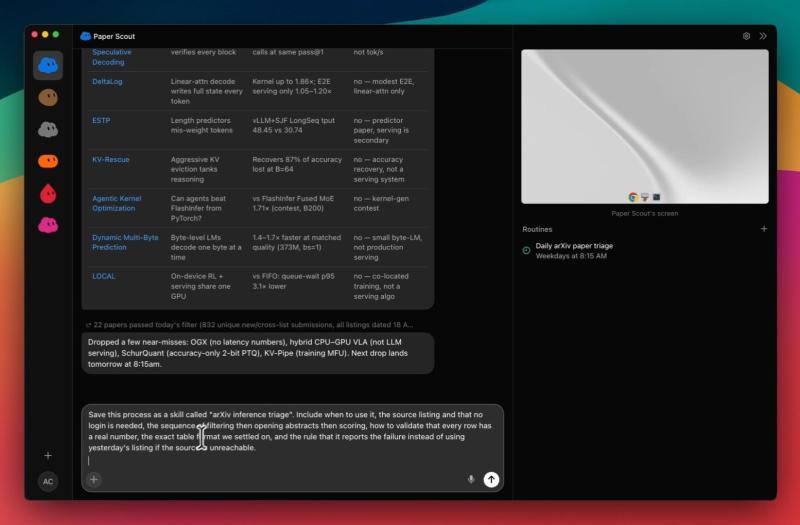Open the KV-Rescue paper link
This screenshot has height=525, width=800.
[111, 160]
